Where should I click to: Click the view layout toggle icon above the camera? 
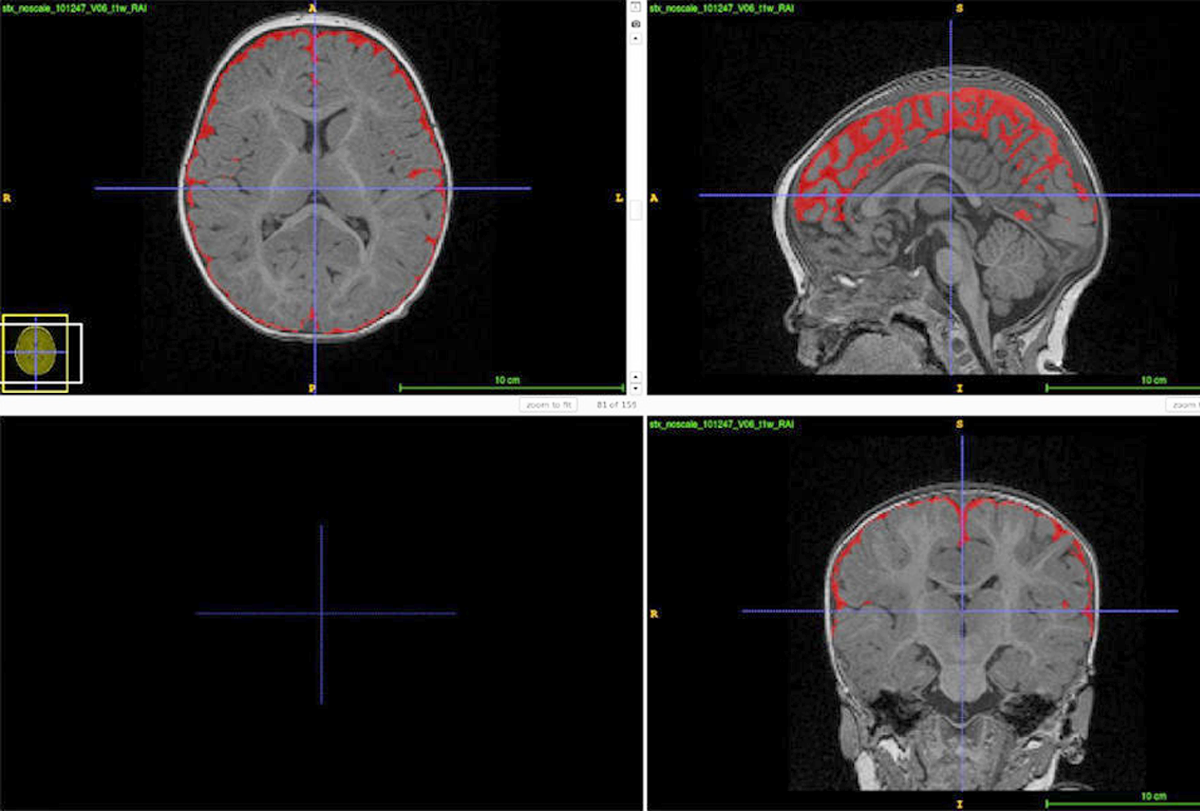(x=634, y=7)
